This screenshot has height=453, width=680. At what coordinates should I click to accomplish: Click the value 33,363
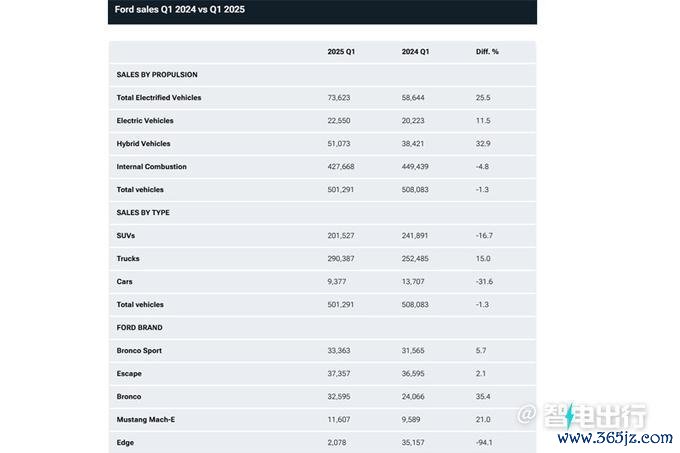click(x=339, y=350)
